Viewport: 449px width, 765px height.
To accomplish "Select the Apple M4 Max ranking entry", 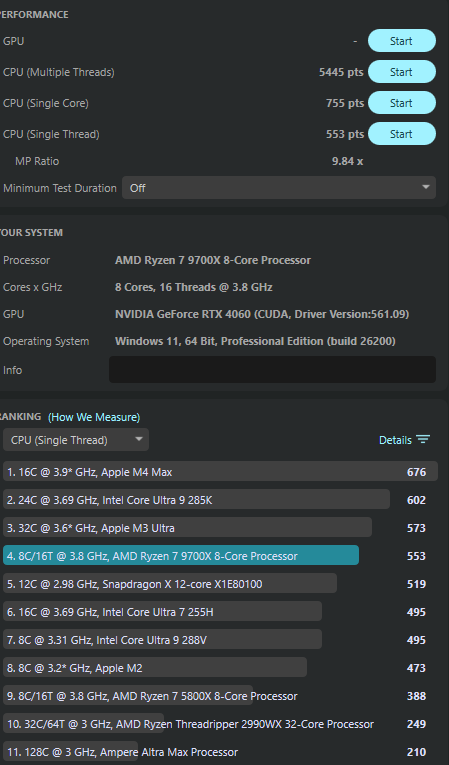I will [x=220, y=472].
